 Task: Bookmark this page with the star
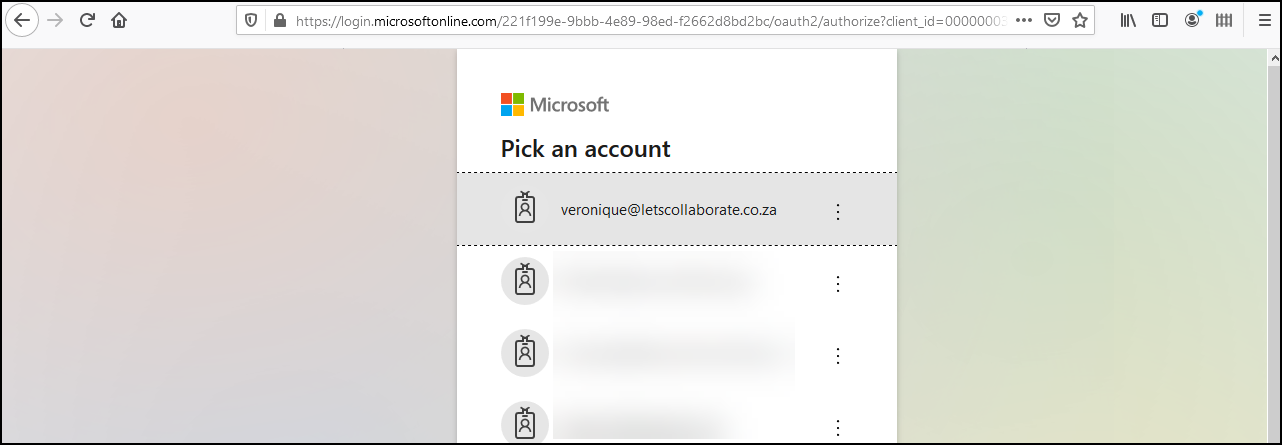1080,20
